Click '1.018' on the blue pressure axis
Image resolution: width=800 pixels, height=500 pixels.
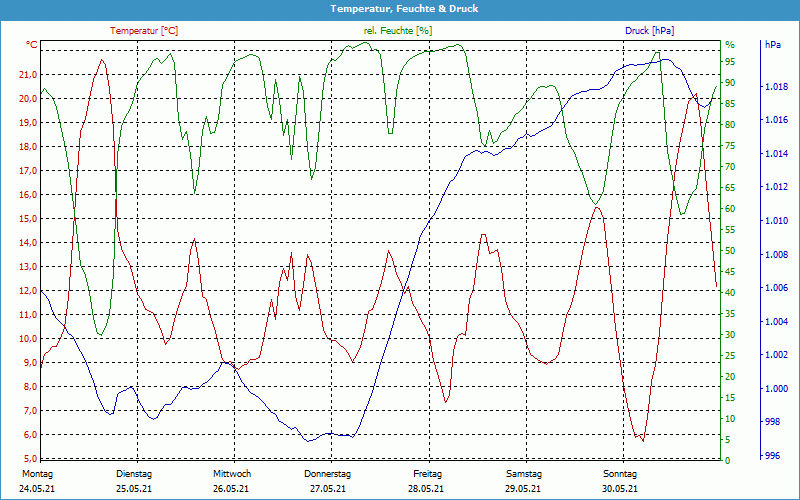777,87
